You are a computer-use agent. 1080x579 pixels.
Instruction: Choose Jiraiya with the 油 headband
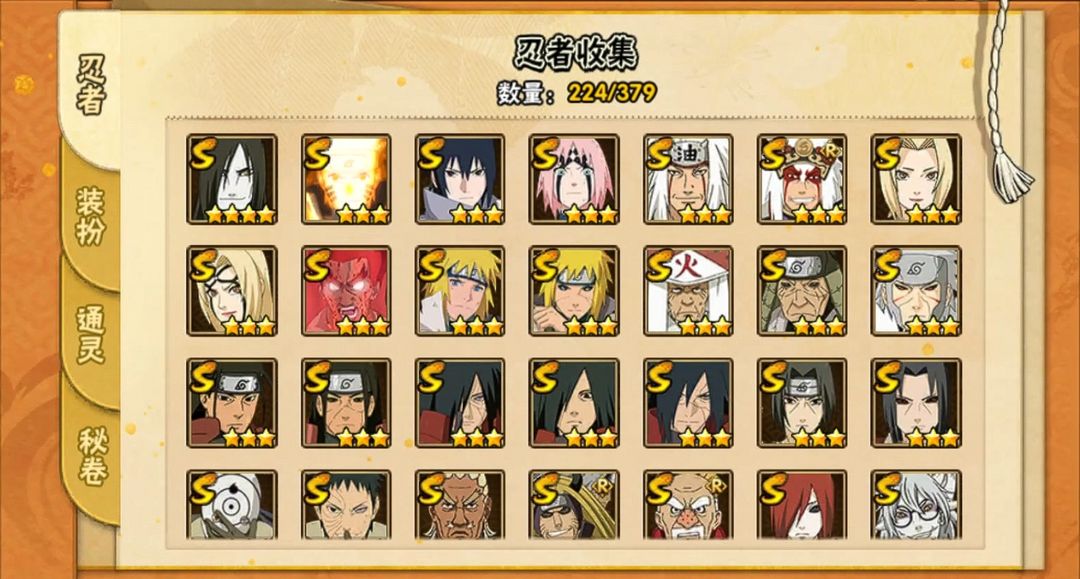pos(688,179)
